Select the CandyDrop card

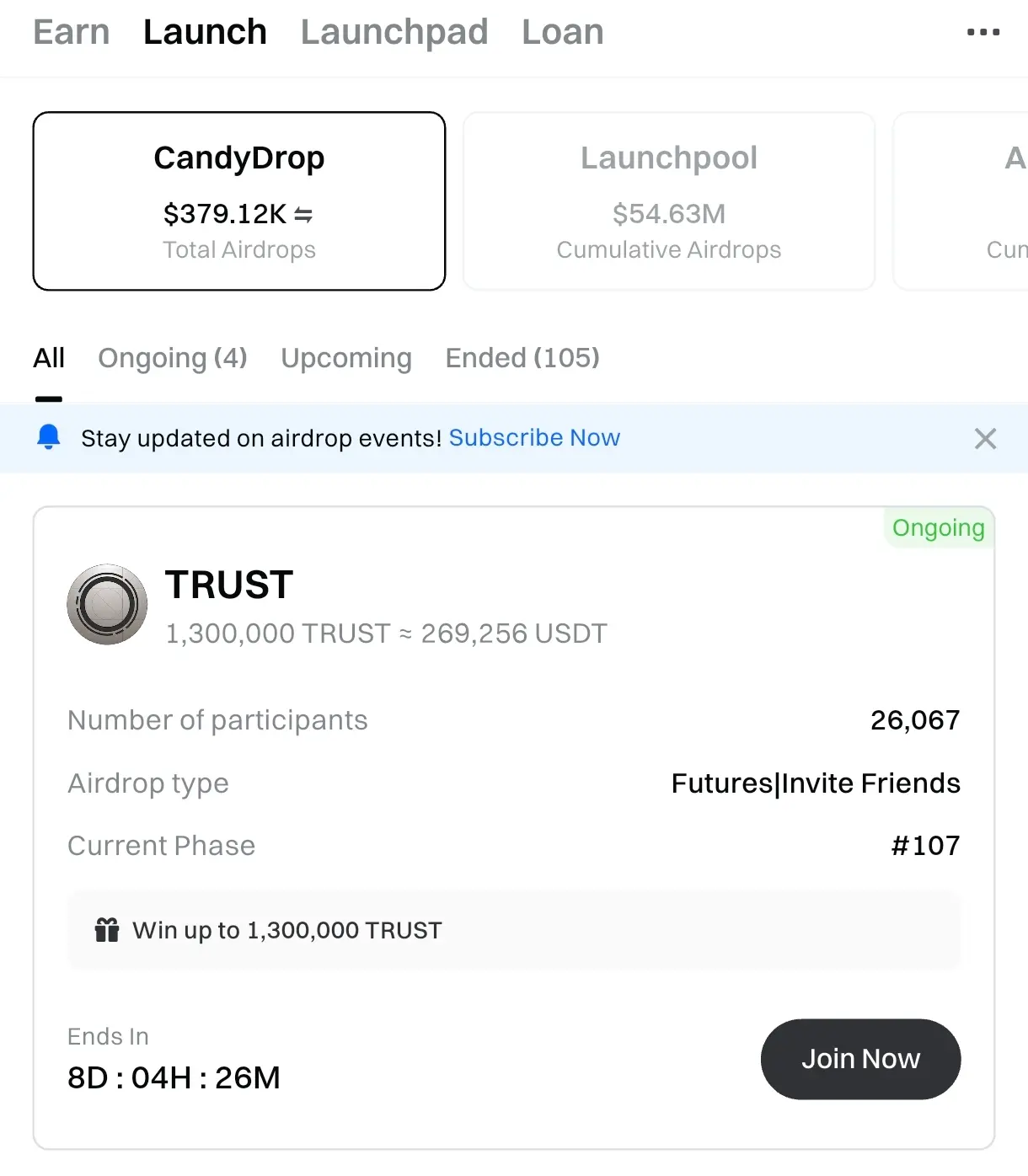pyautogui.click(x=239, y=200)
